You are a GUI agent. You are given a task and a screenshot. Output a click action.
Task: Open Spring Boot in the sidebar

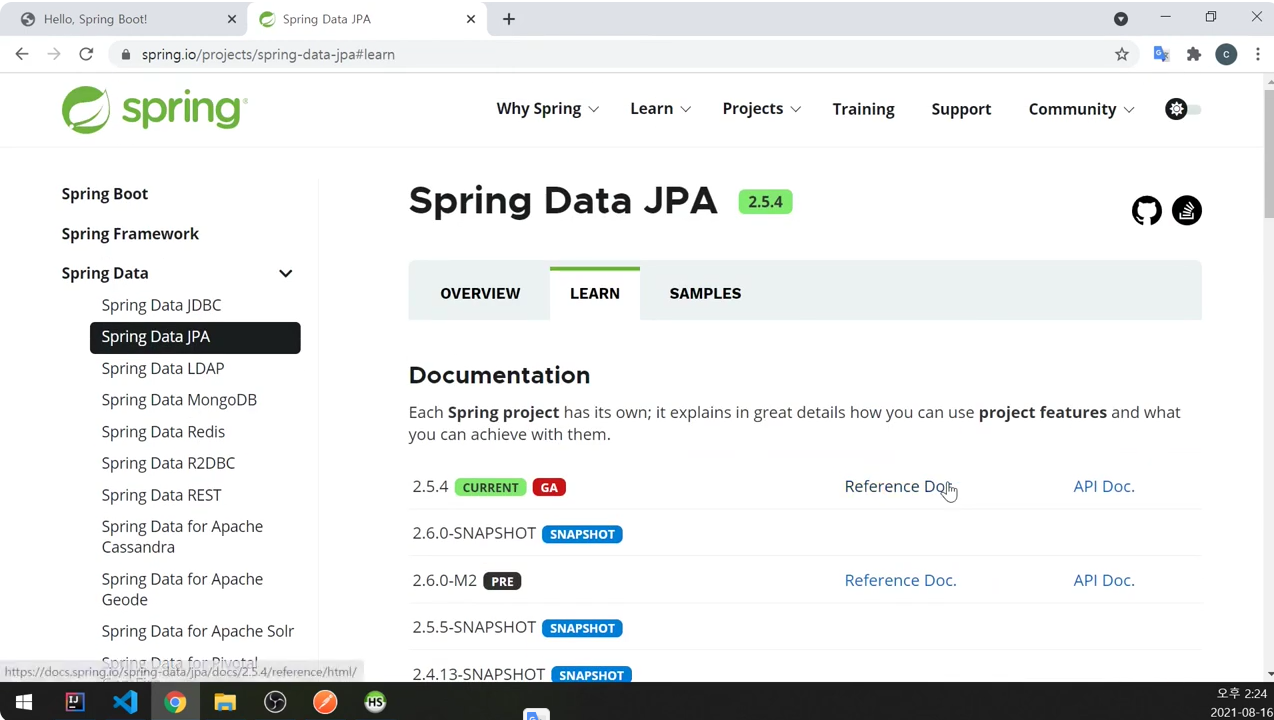click(104, 194)
